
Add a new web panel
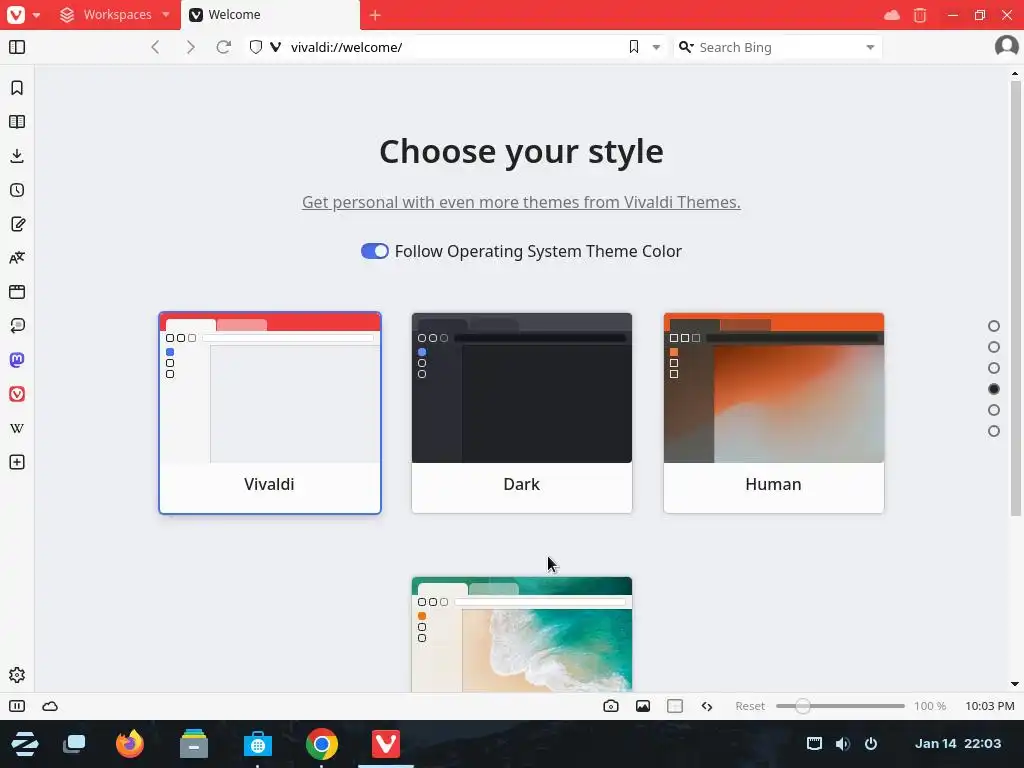coord(17,462)
